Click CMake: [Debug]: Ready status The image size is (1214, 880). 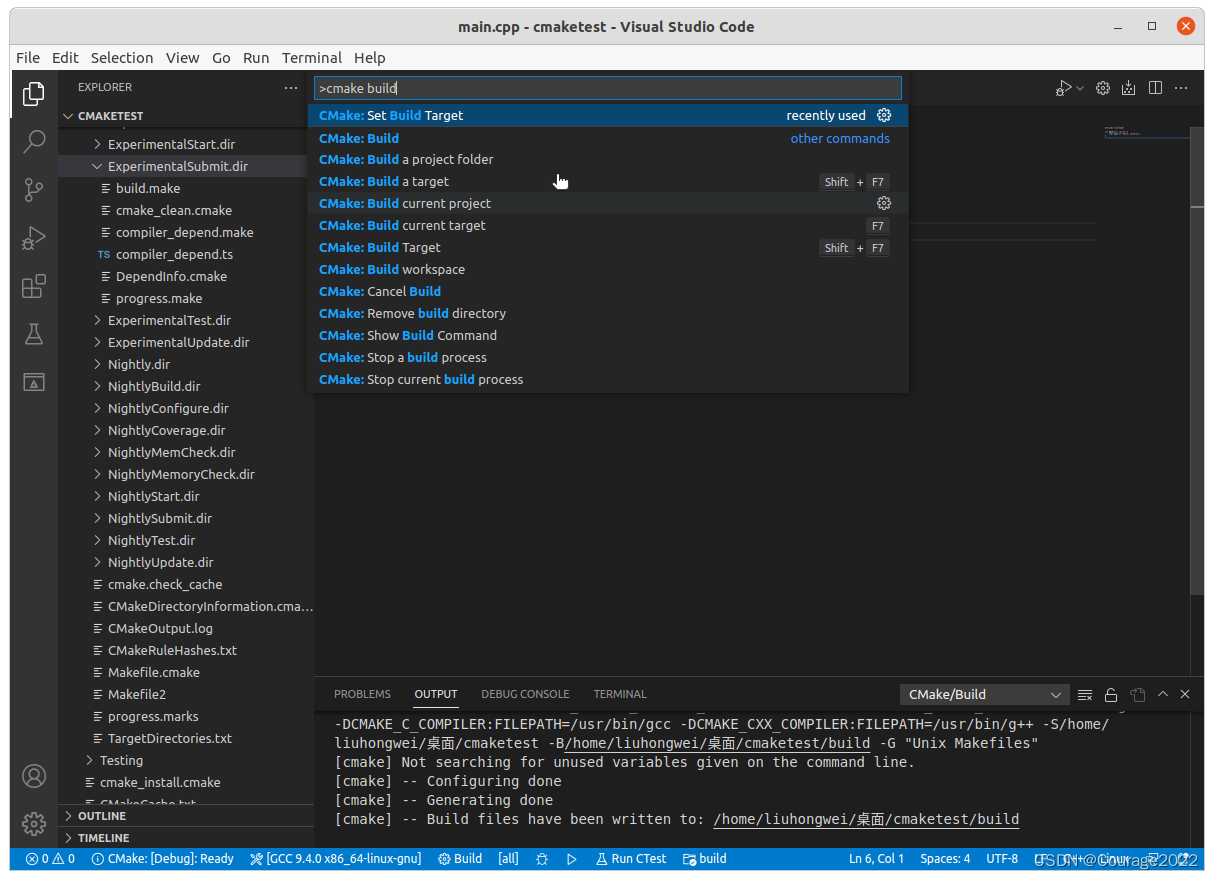[x=163, y=859]
